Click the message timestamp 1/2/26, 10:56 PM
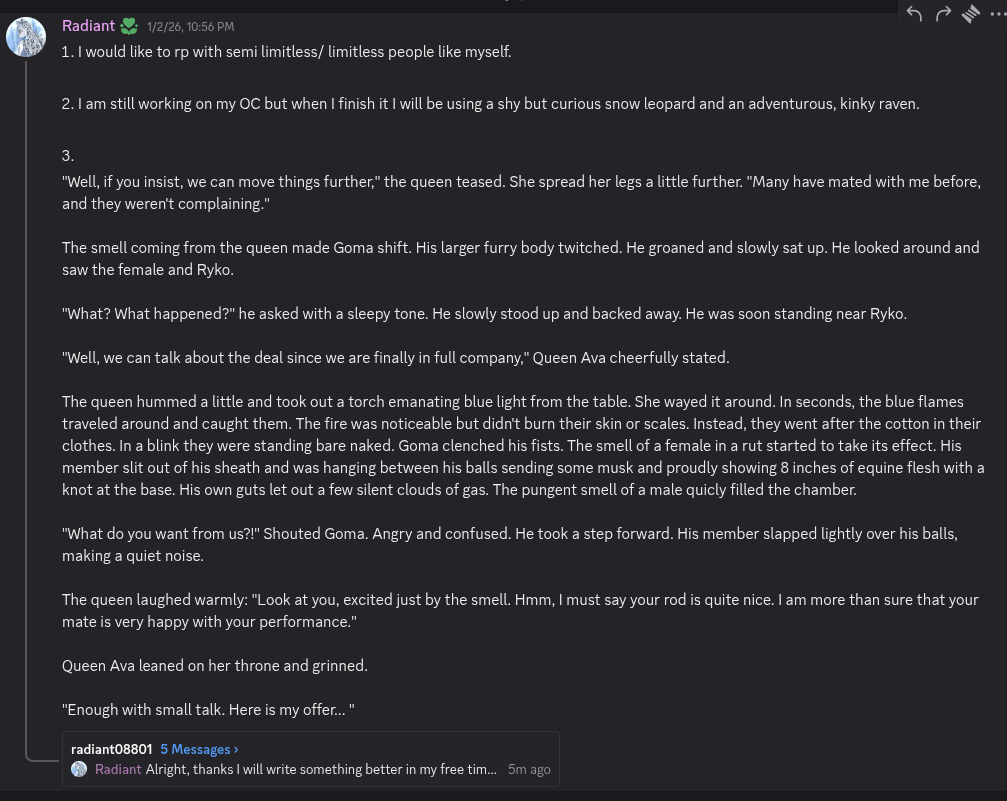Viewport: 1007px width, 801px height. tap(191, 27)
